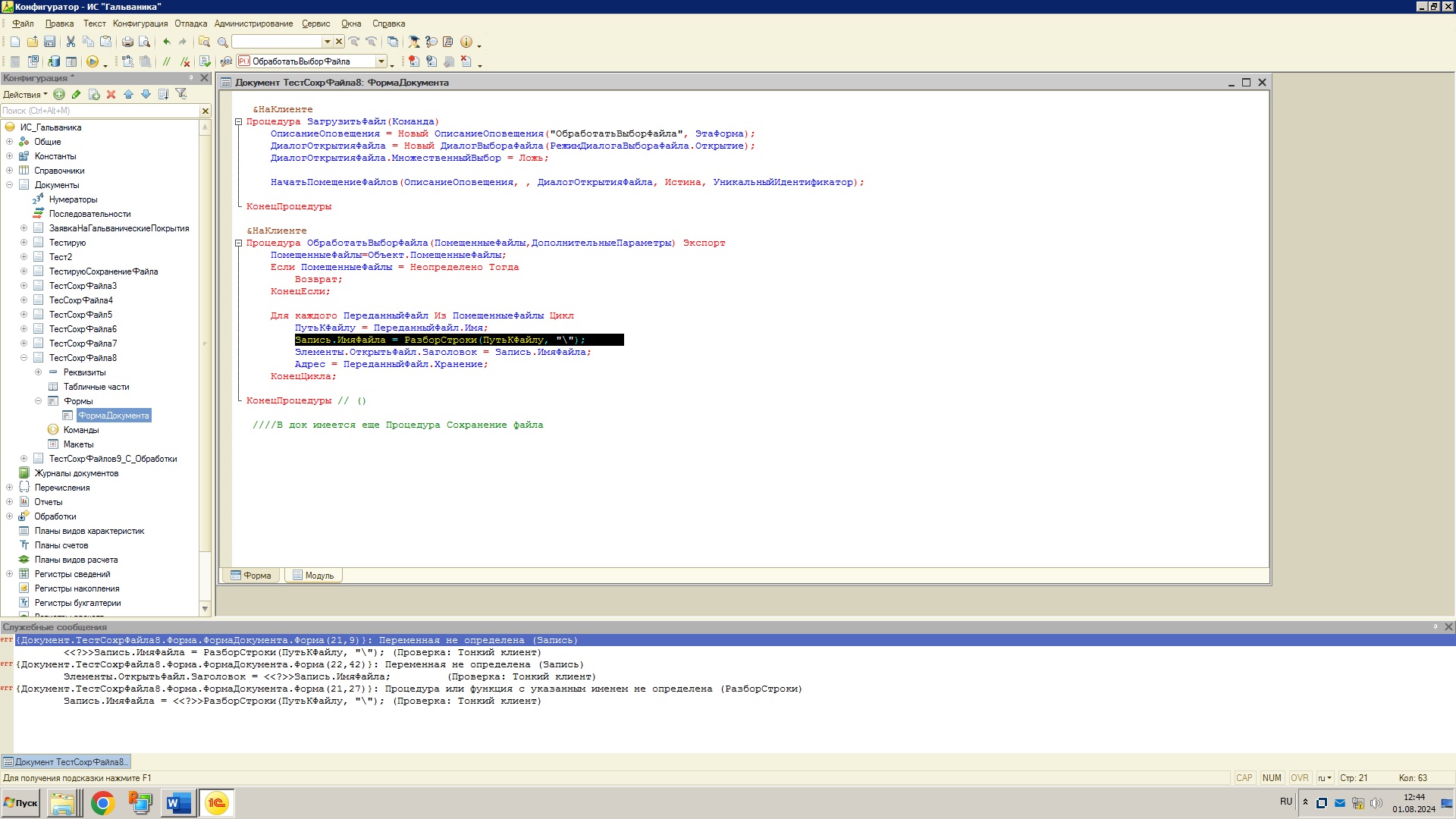Click Документ ТестСохрФайла8 window button
1456x819 pixels.
[65, 762]
